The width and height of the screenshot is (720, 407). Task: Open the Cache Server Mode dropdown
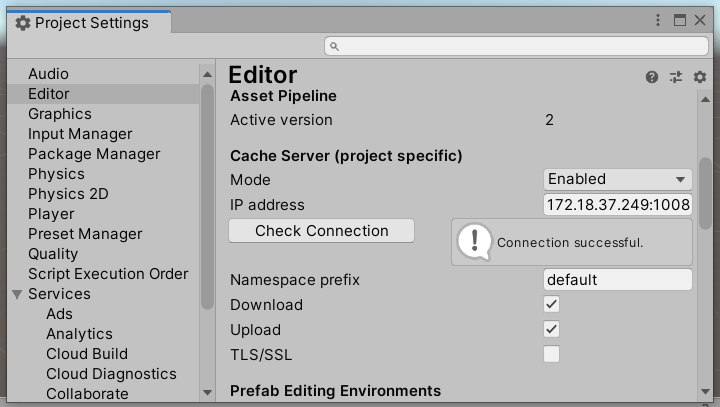618,179
